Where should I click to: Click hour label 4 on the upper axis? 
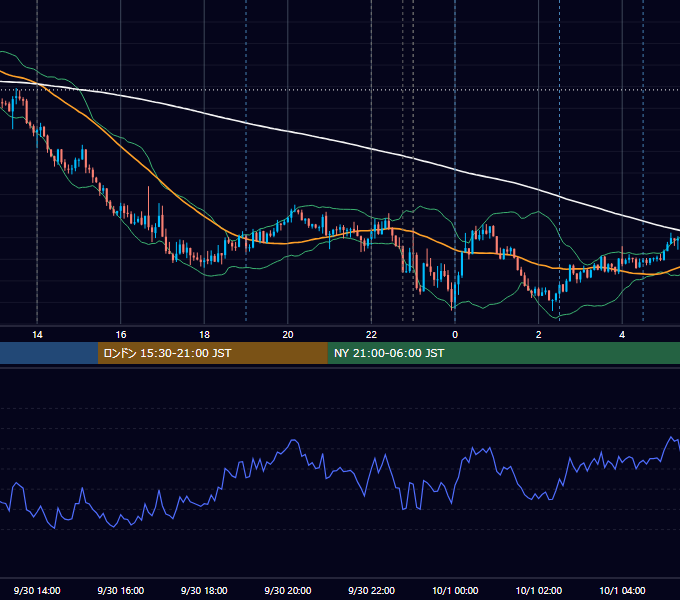tap(622, 335)
